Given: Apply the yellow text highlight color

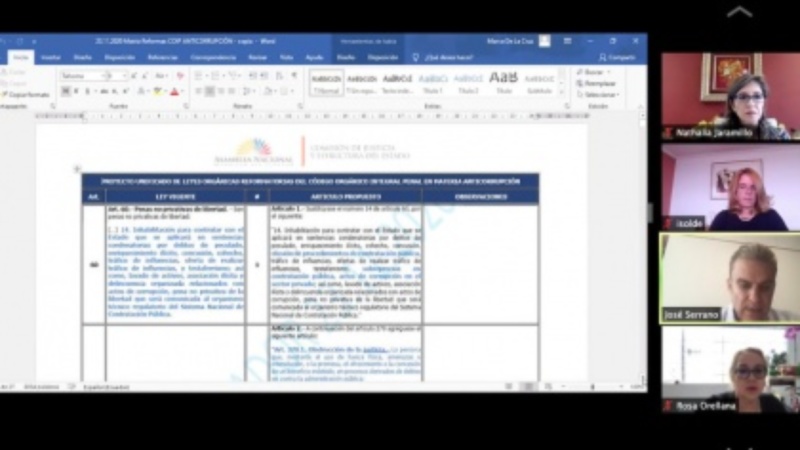Looking at the screenshot, I should point(158,92).
